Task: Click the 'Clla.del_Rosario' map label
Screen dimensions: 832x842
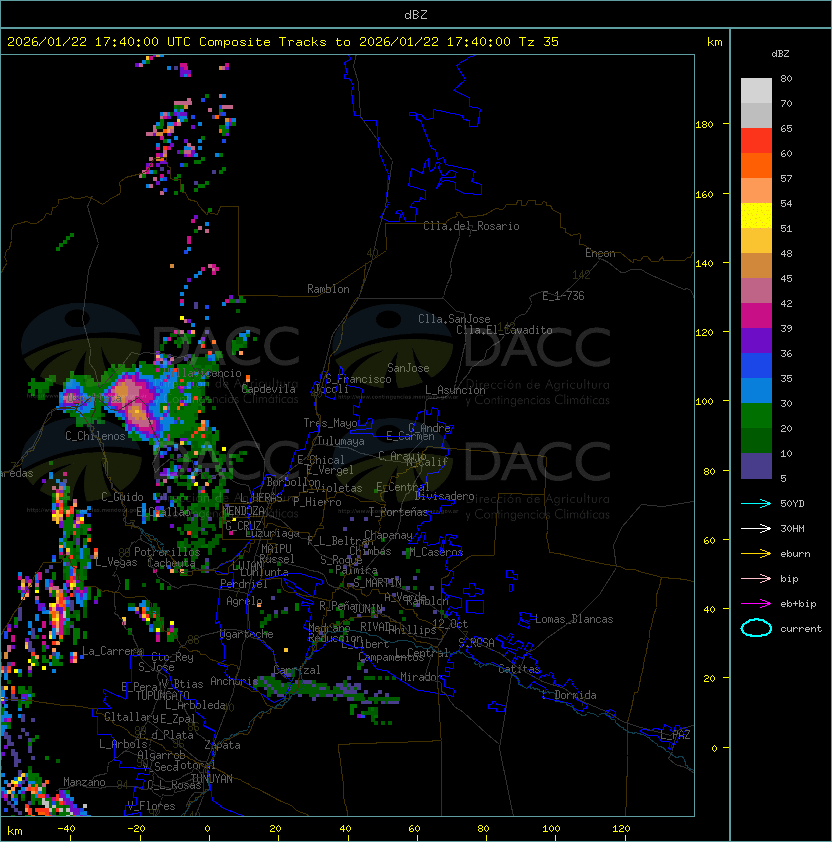Action: pyautogui.click(x=471, y=226)
